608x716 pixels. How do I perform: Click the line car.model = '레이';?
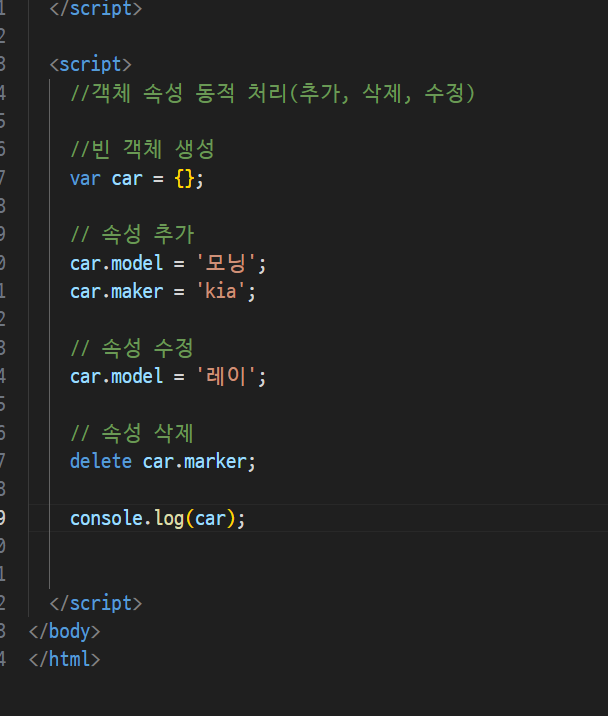click(168, 377)
